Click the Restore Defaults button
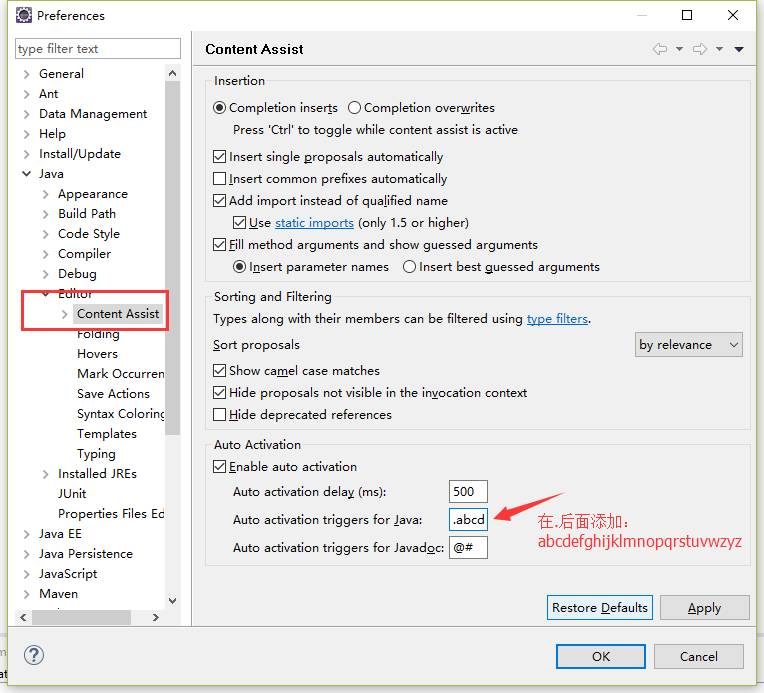 [x=599, y=607]
